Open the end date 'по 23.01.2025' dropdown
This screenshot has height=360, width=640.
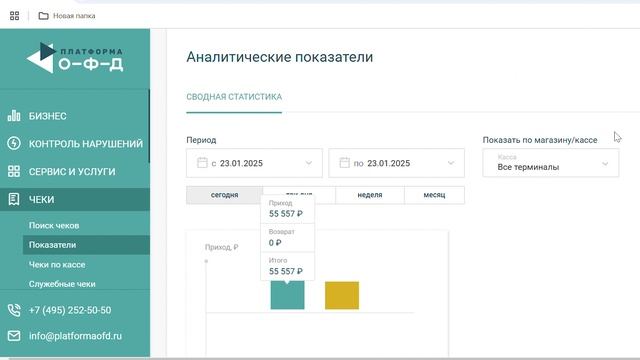[x=396, y=163]
